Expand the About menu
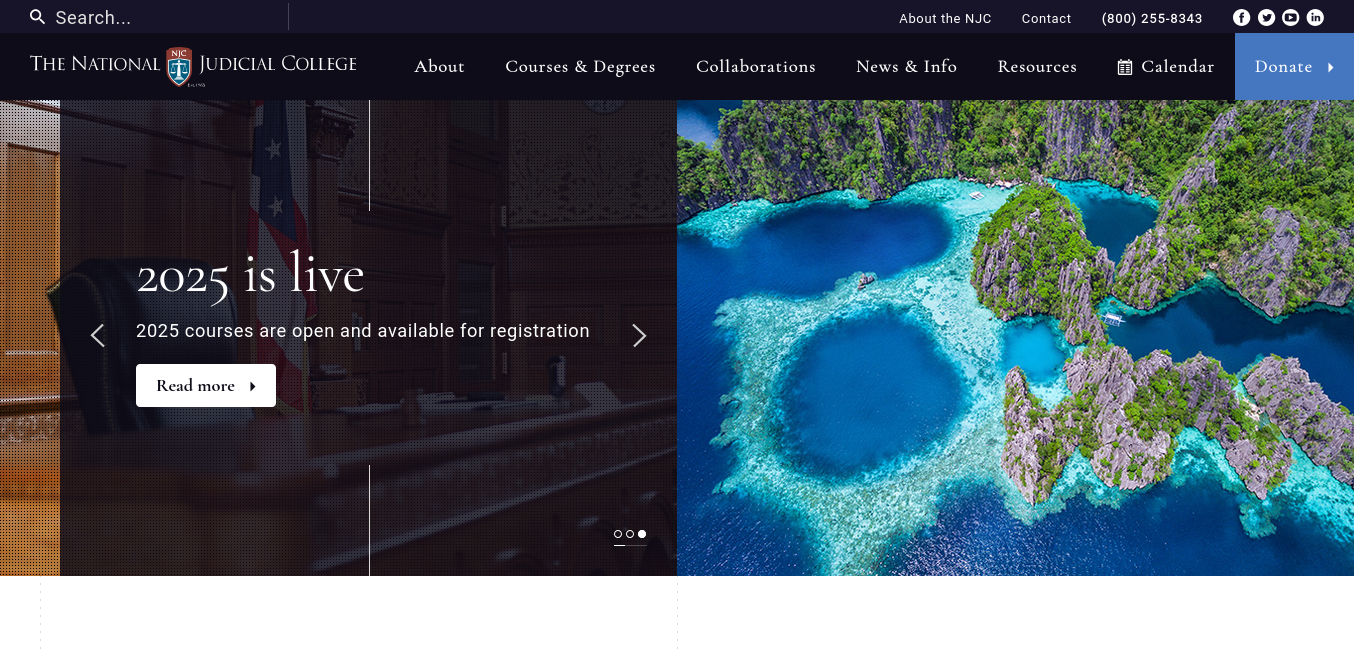Viewport: 1366px width, 651px height. tap(439, 67)
